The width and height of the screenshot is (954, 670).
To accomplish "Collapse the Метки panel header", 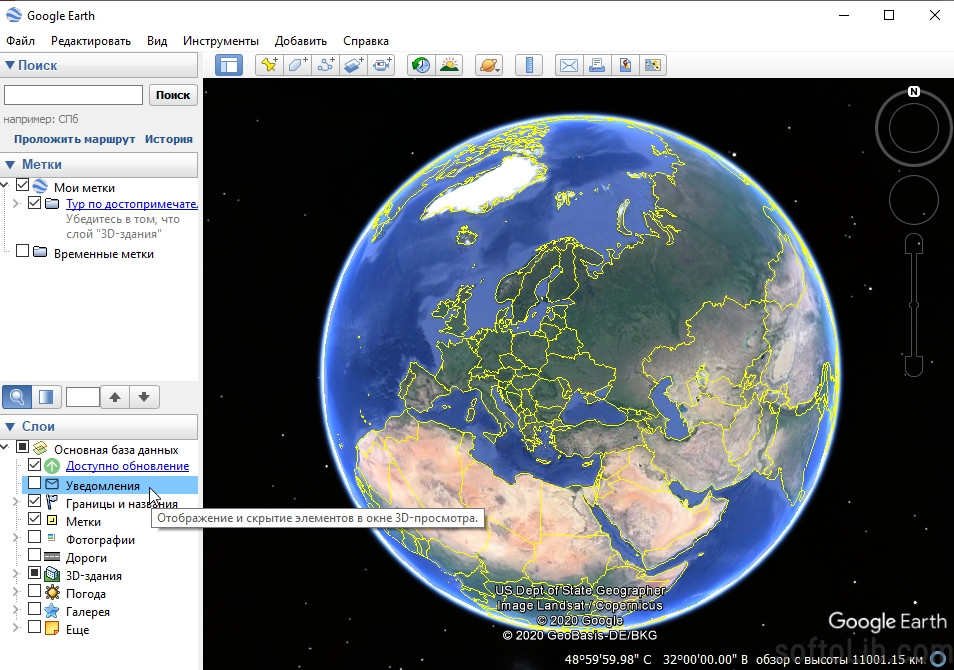I will tap(10, 164).
